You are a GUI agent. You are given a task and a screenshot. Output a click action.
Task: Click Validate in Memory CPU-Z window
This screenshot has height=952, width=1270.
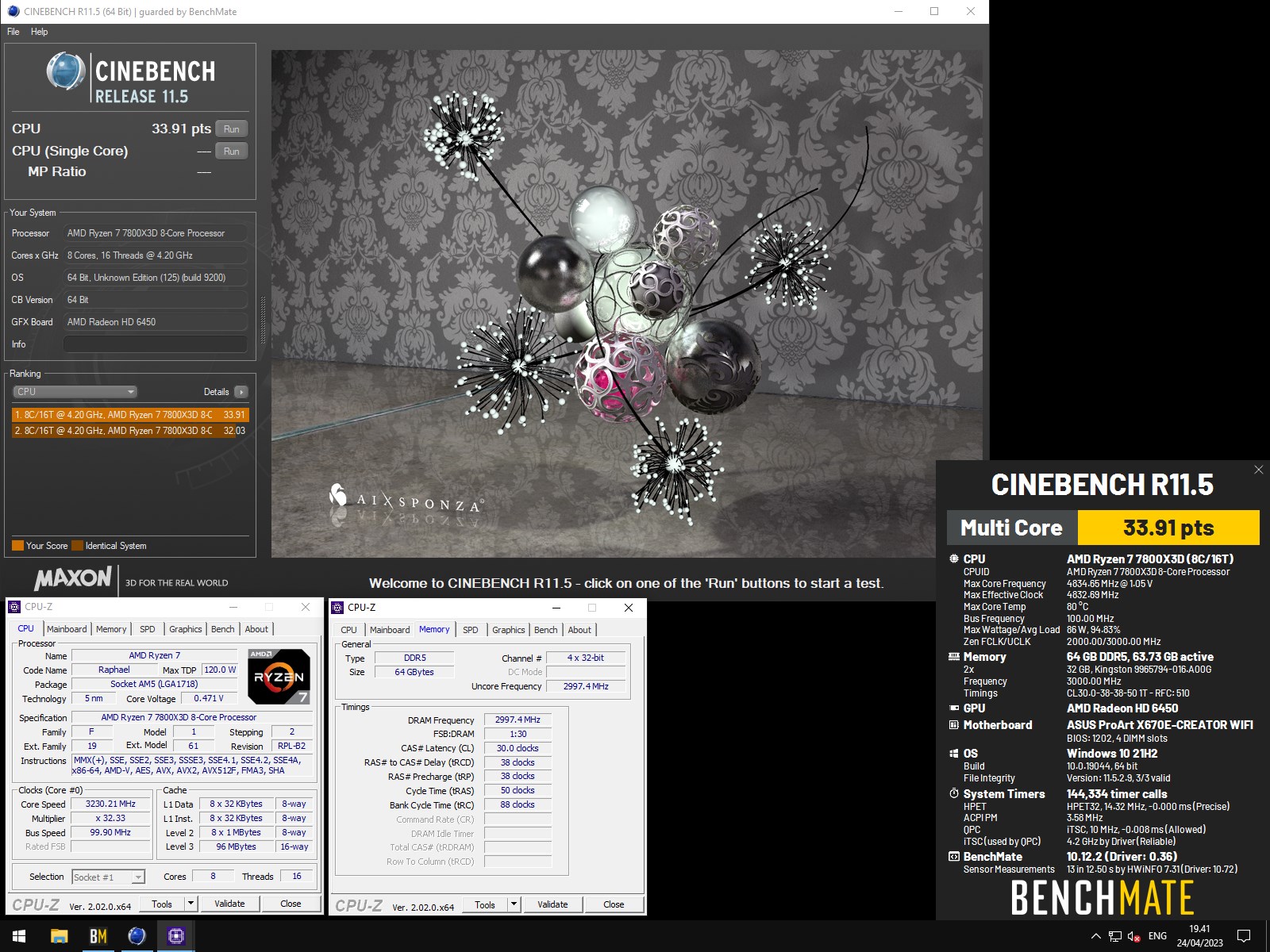pos(552,904)
